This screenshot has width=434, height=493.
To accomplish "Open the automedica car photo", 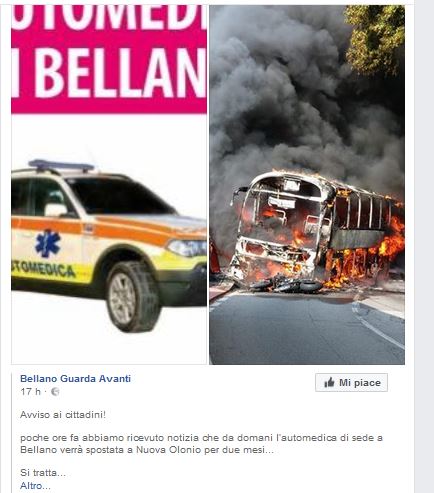I will tap(109, 185).
